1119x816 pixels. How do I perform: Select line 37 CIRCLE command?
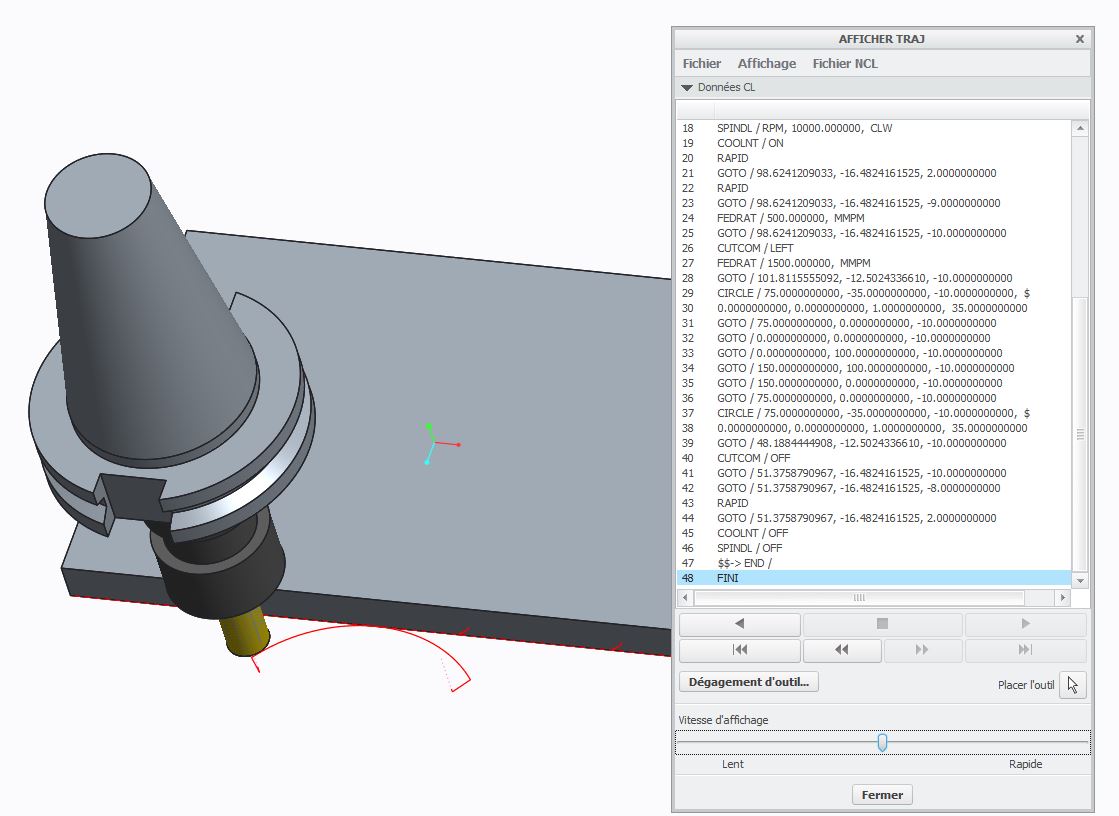pos(874,413)
